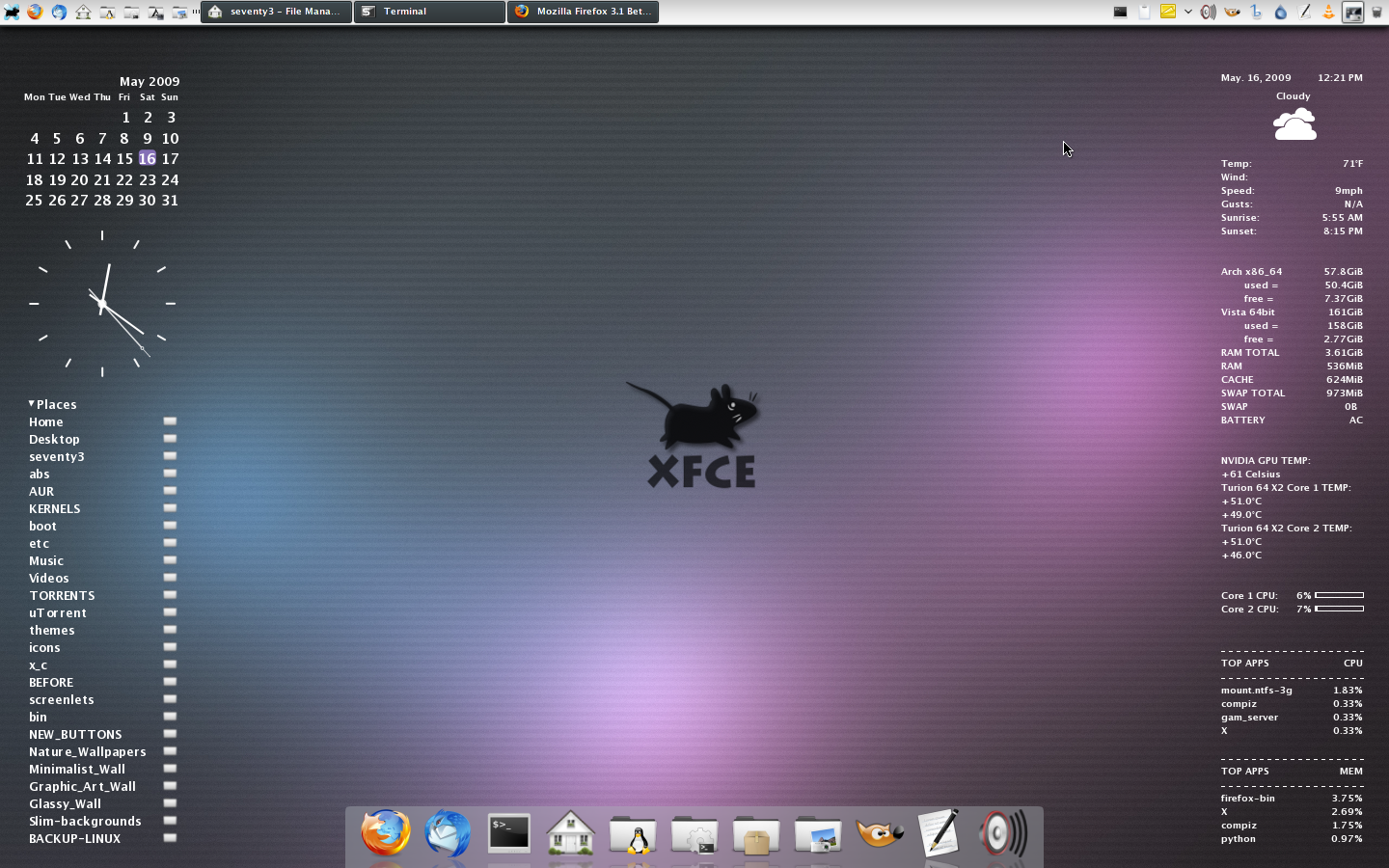Click the folder icon beside KERNELS
1389x868 pixels.
[x=170, y=508]
